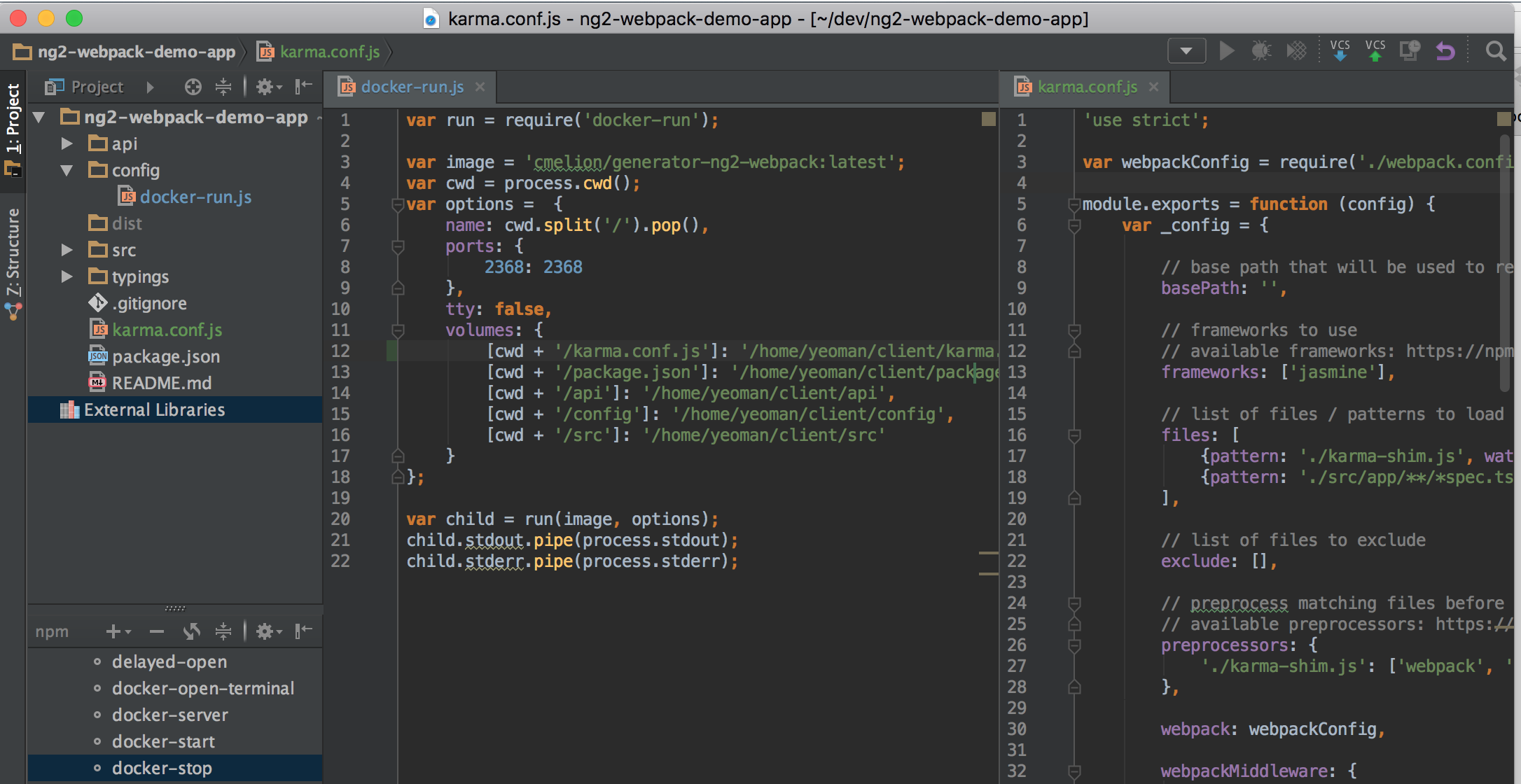Toggle the 1: Project tool window
This screenshot has width=1521, height=784.
click(x=13, y=119)
